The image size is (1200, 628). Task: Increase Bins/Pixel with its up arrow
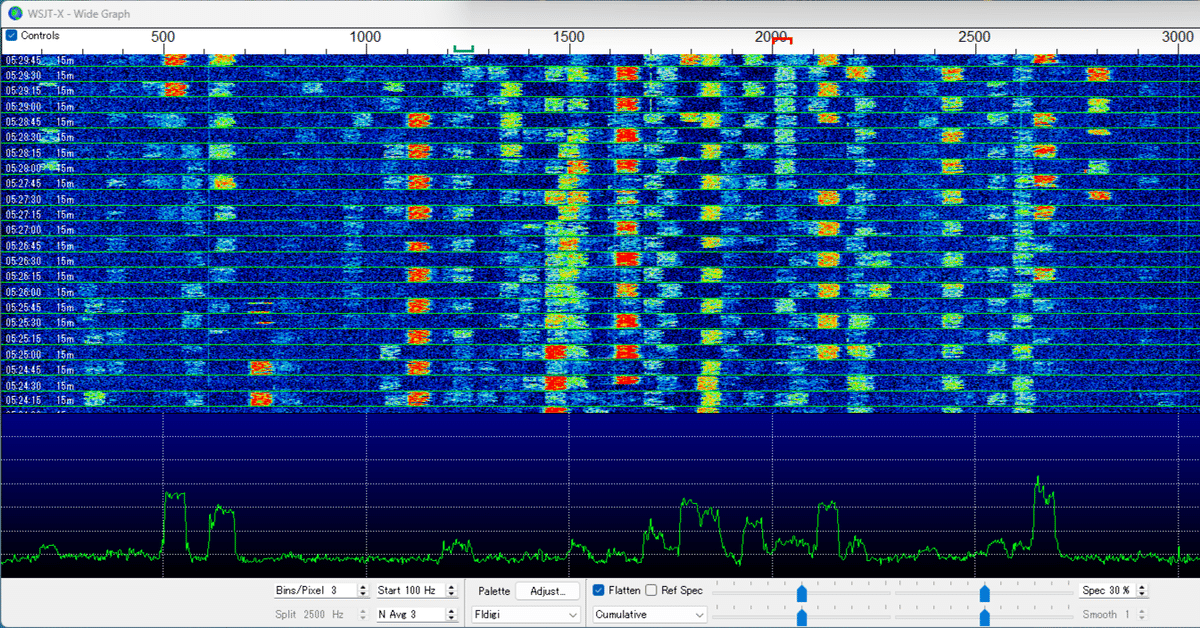coord(363,587)
